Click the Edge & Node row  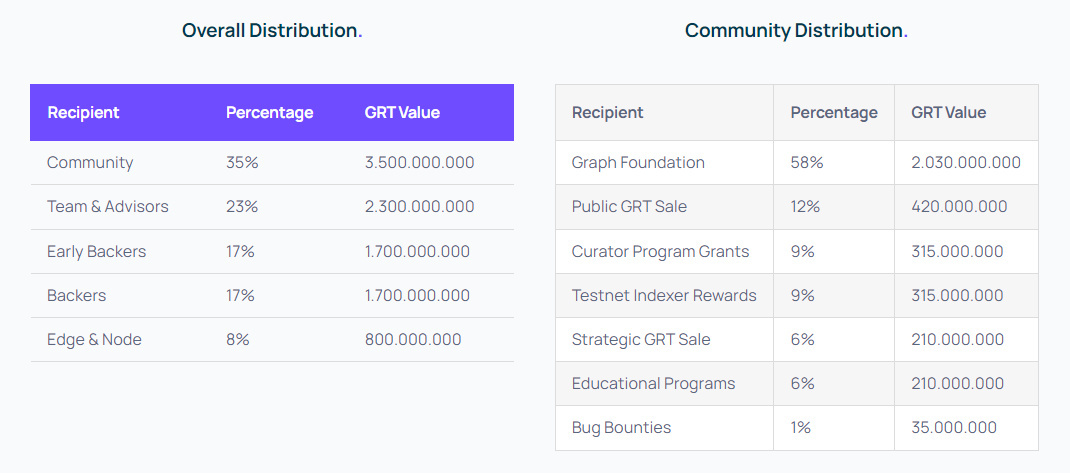[272, 339]
